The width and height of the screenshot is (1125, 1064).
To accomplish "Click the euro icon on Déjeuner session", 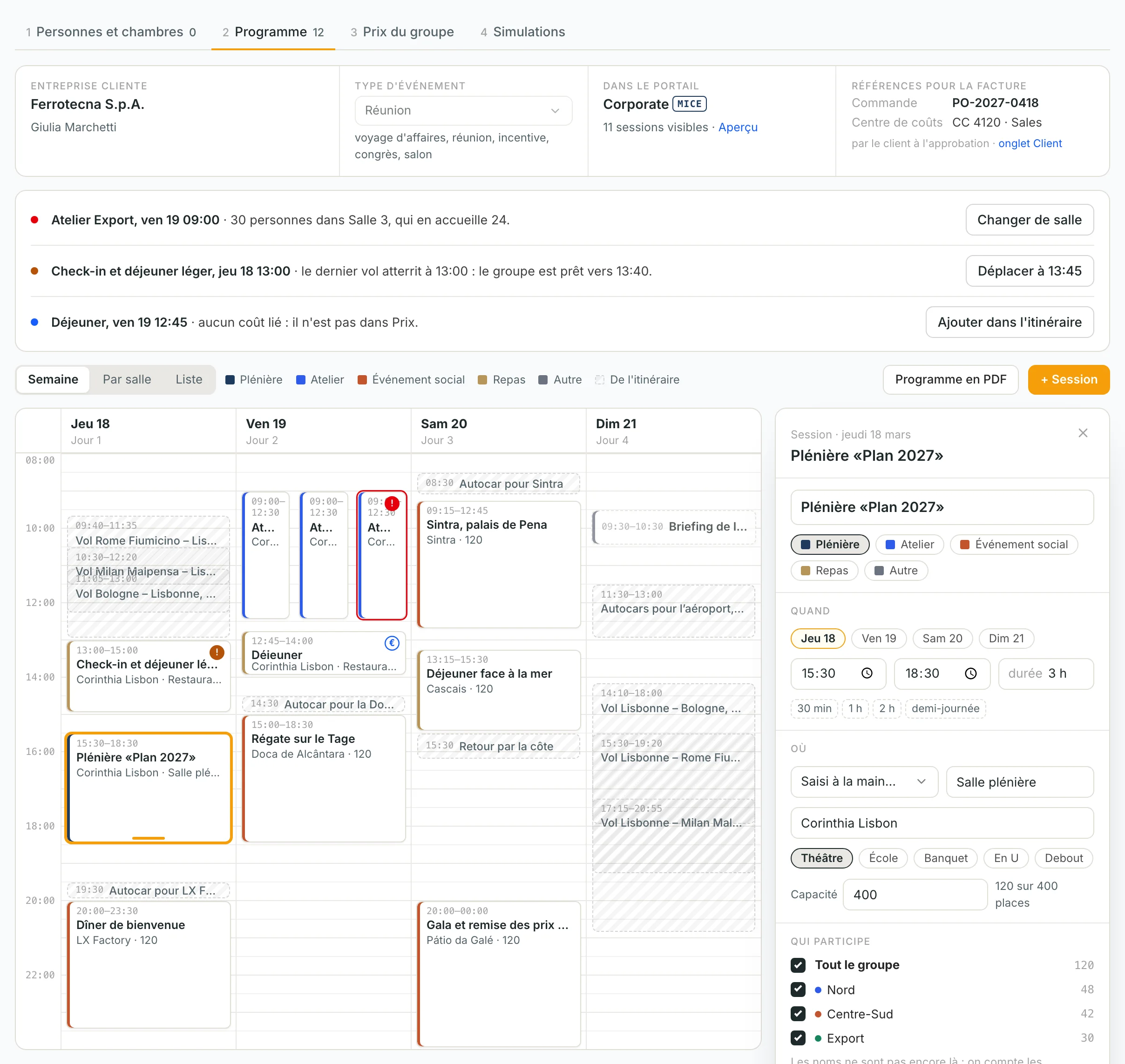I will tap(392, 643).
